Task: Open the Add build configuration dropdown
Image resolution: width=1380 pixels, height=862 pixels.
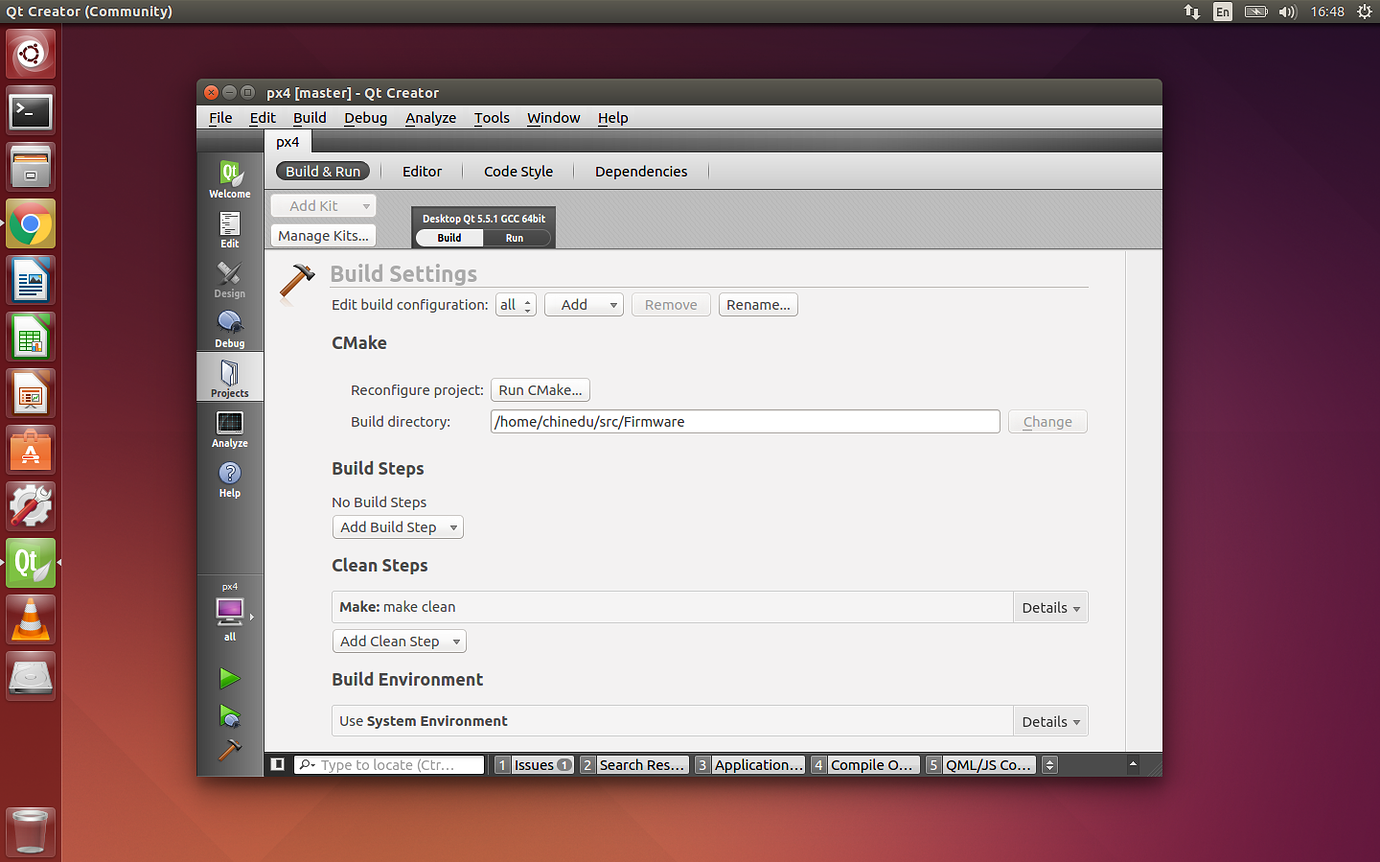Action: 584,305
